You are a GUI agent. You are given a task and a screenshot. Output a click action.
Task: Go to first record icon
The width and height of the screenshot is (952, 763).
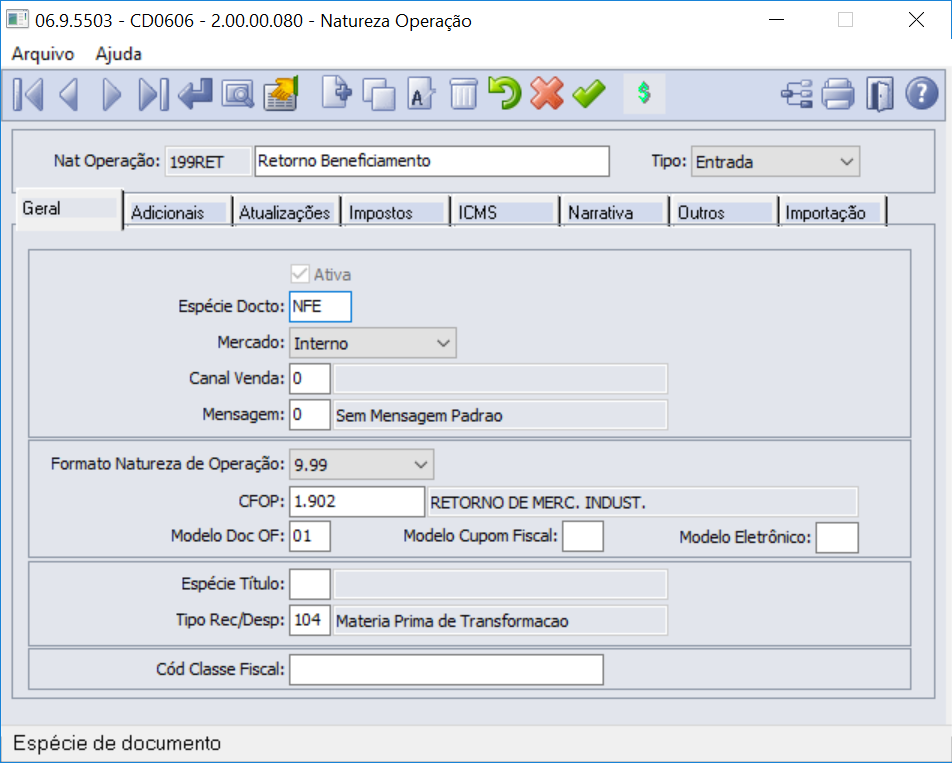28,94
